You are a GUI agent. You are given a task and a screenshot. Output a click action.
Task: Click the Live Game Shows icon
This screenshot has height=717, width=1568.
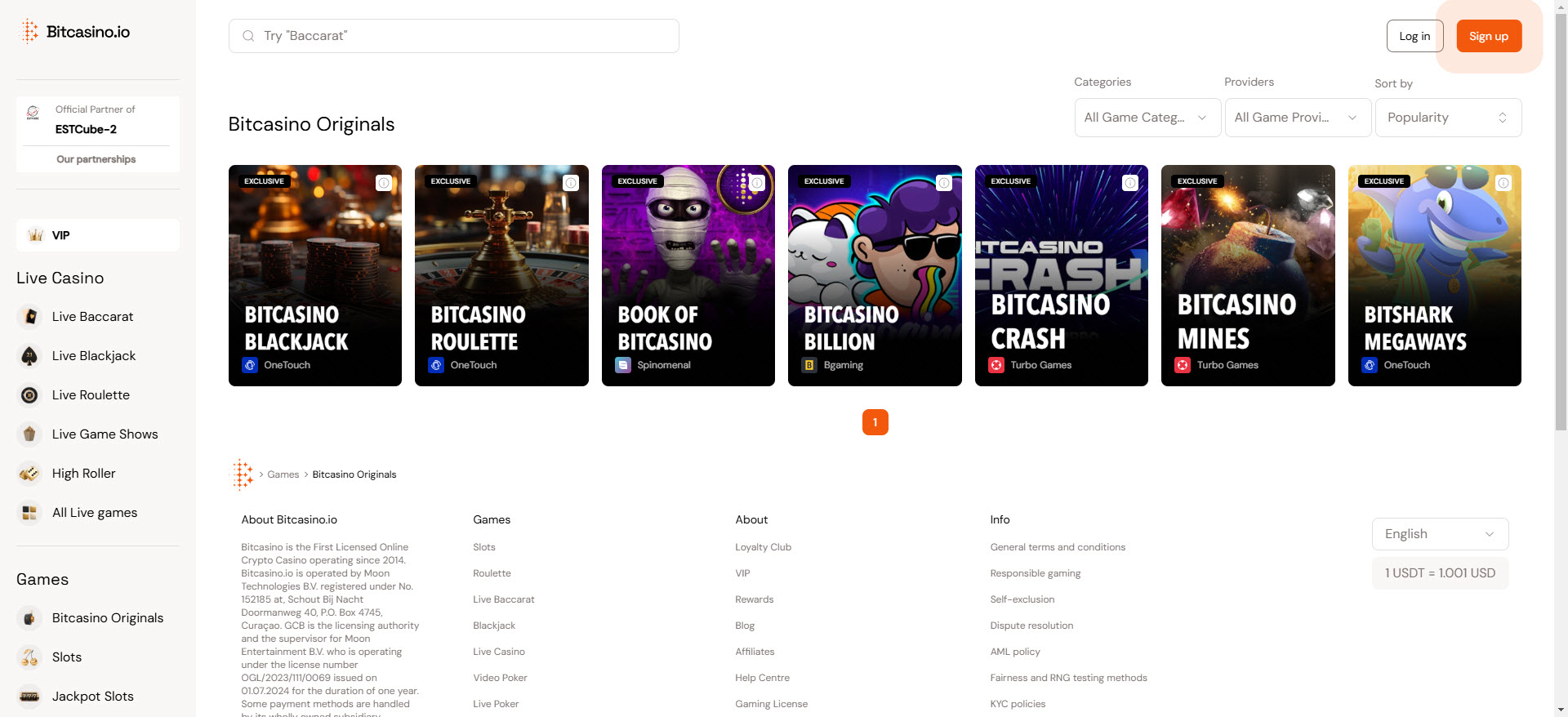tap(29, 434)
